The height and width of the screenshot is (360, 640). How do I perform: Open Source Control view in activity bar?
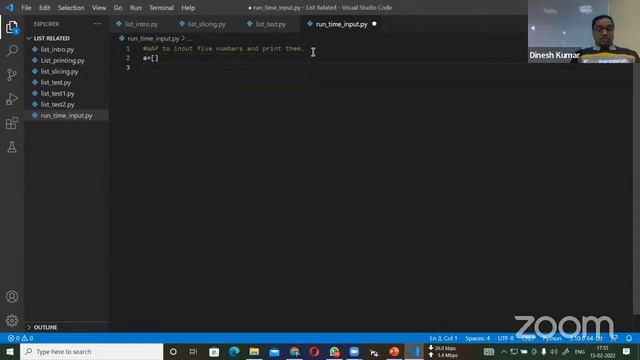12,75
